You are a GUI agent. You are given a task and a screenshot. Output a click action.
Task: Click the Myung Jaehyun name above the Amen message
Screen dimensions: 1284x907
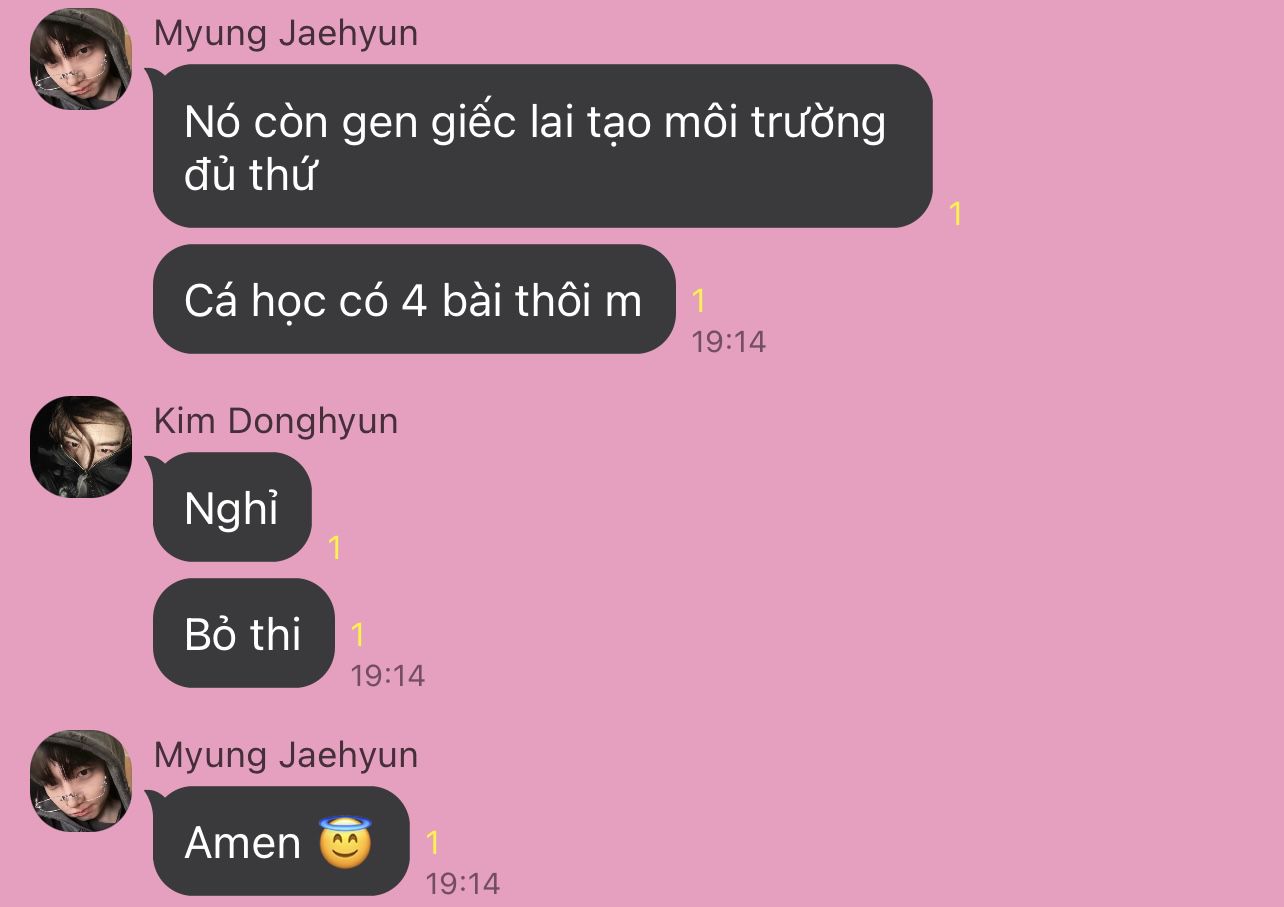286,755
